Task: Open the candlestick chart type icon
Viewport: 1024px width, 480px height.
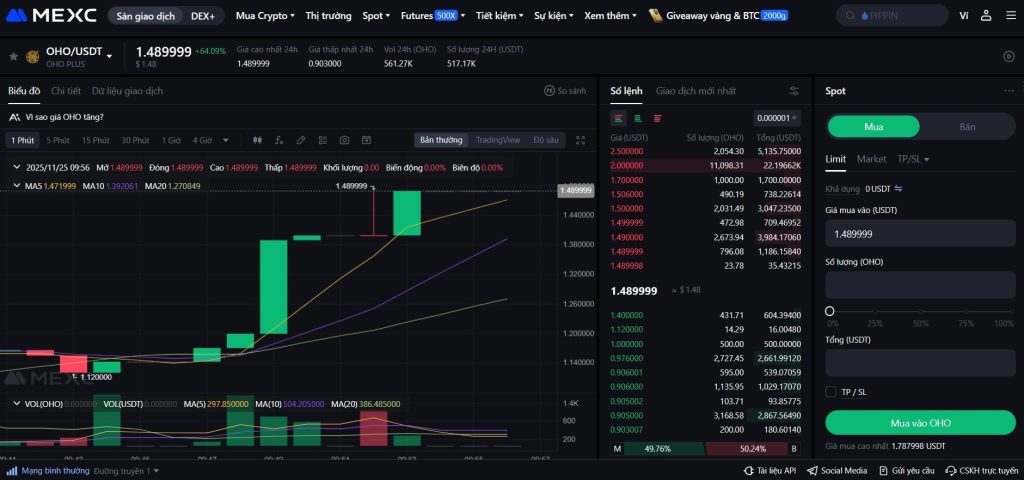Action: 257,140
